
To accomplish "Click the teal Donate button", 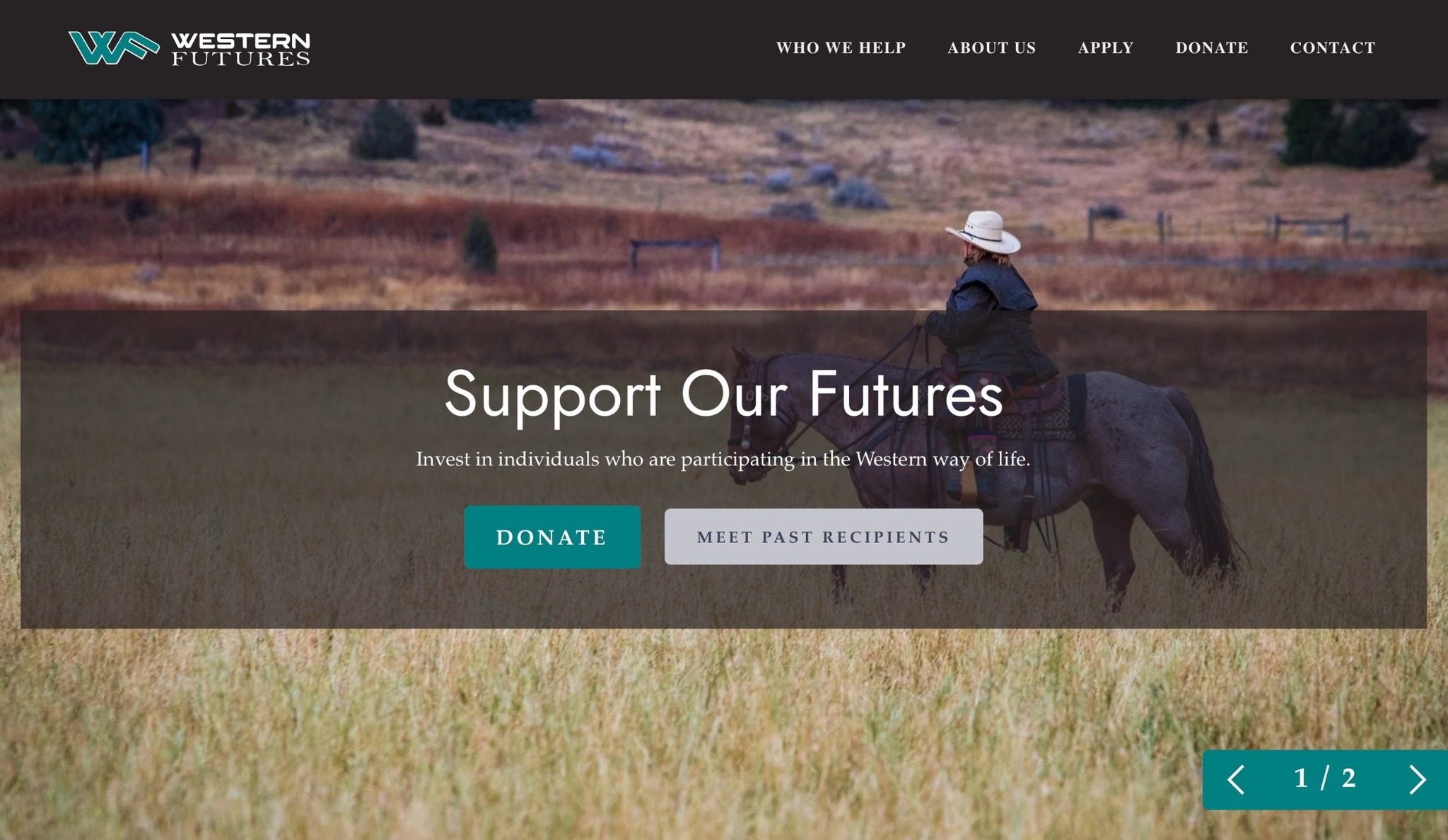I will (552, 537).
